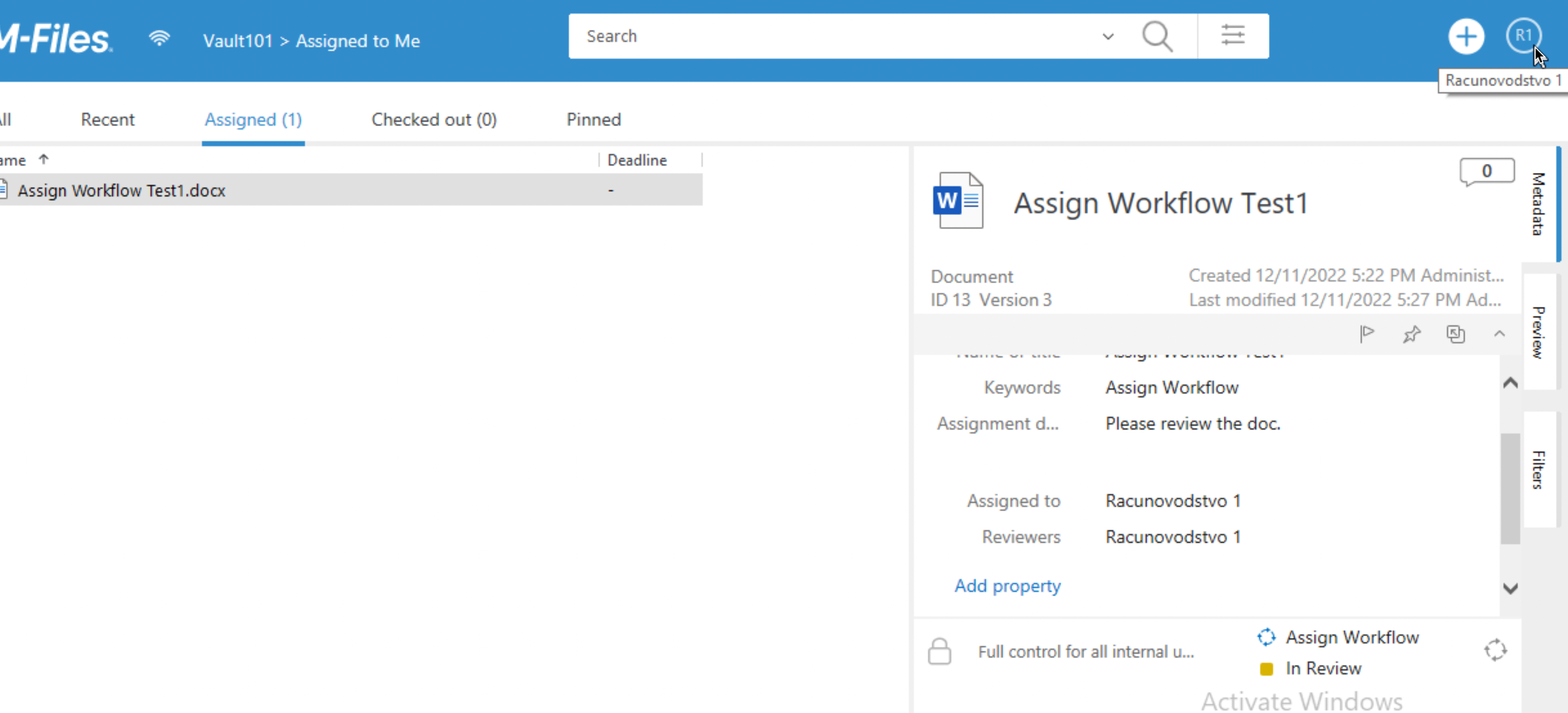Pop out the metadata card
The width and height of the screenshot is (1568, 713).
1455,334
